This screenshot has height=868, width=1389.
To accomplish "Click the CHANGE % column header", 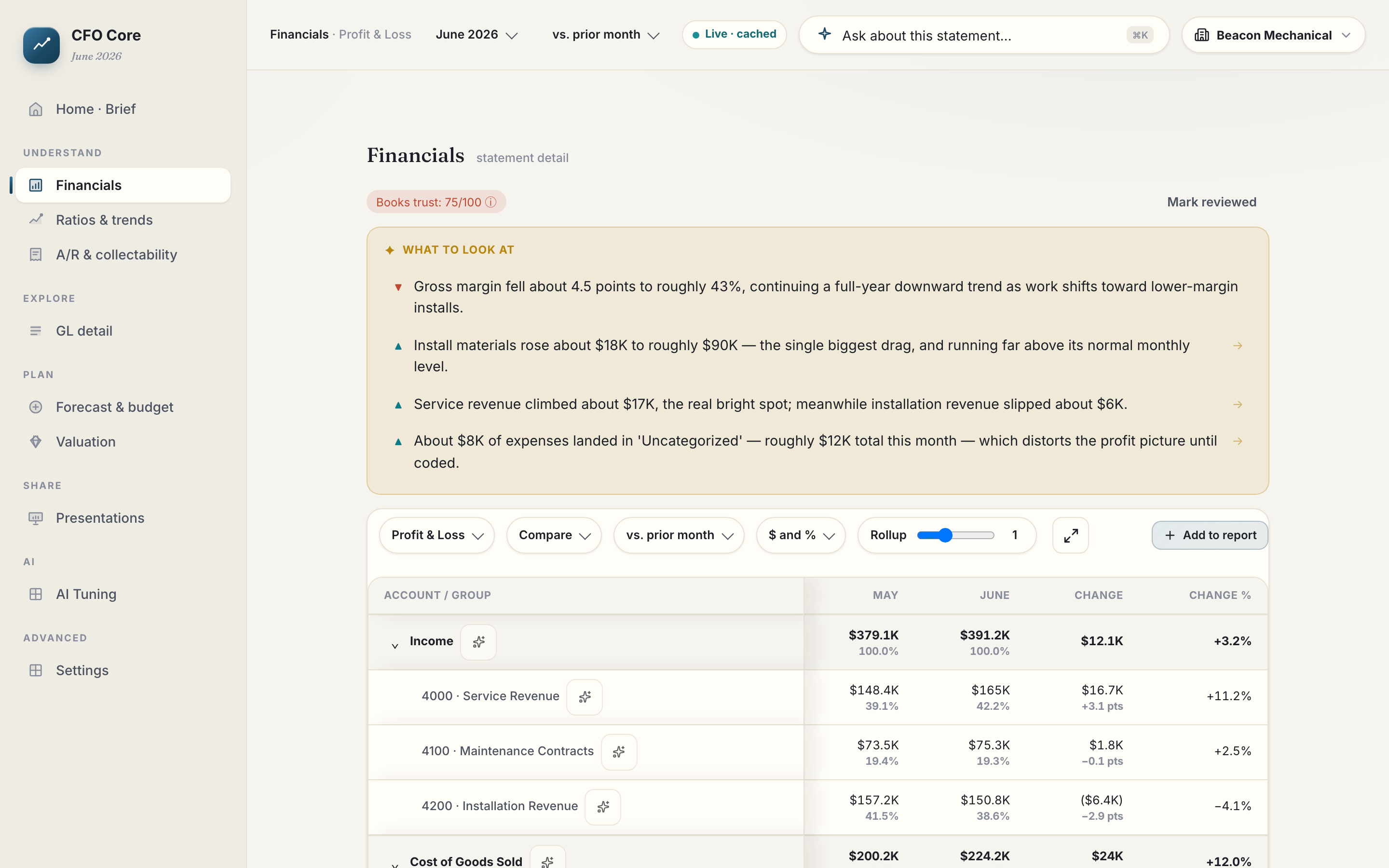I will (x=1220, y=596).
